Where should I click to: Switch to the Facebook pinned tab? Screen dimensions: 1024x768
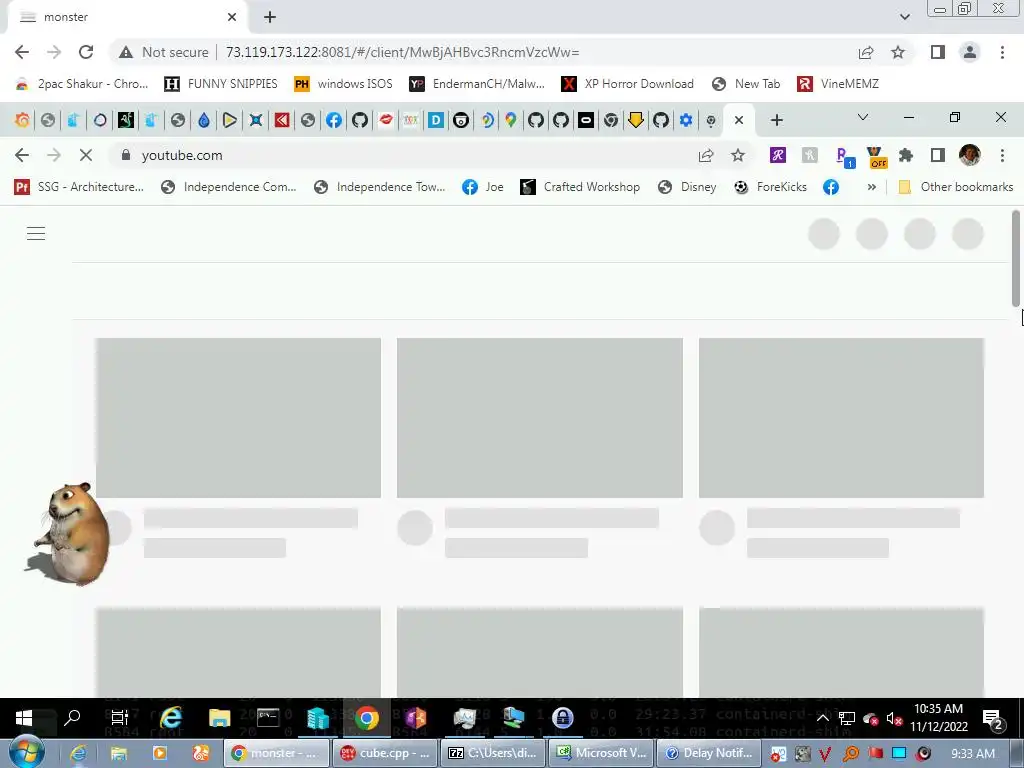click(334, 120)
